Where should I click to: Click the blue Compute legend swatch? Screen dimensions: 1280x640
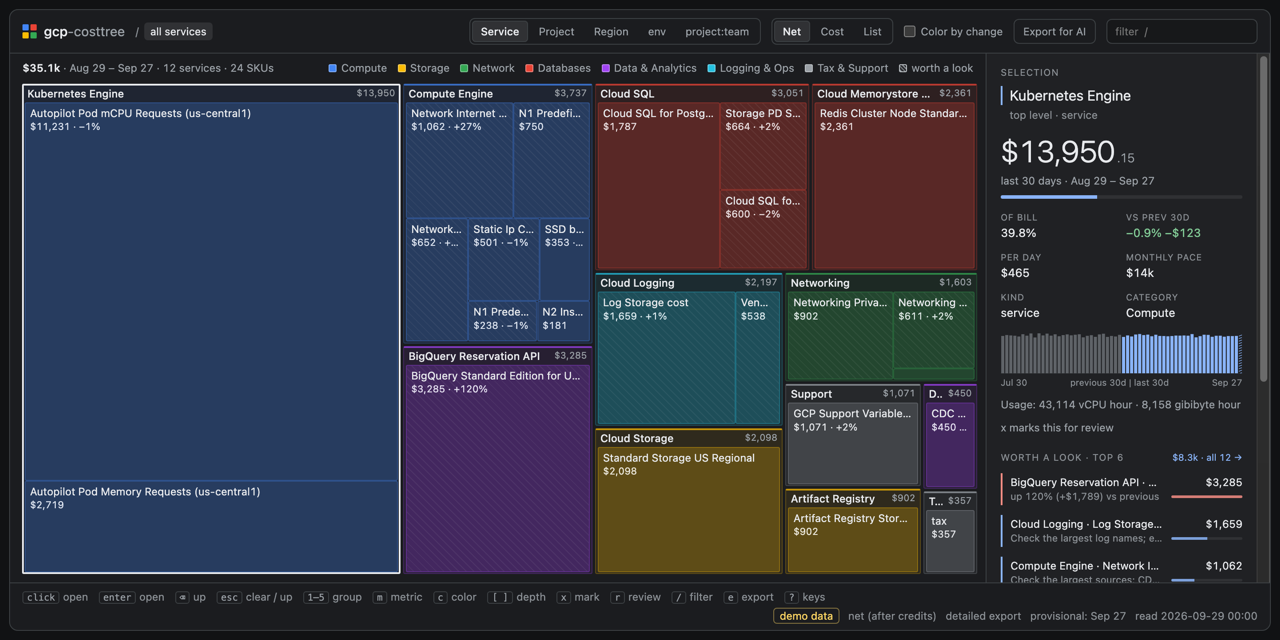click(x=333, y=68)
